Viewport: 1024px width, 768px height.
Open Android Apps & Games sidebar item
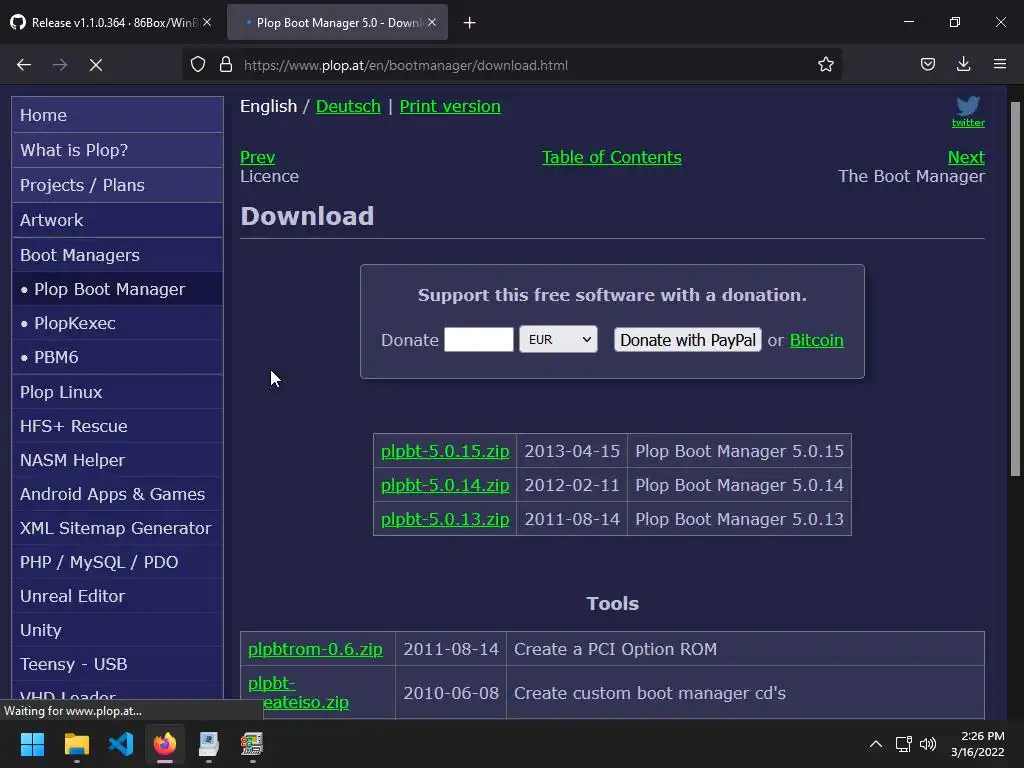tap(118, 494)
